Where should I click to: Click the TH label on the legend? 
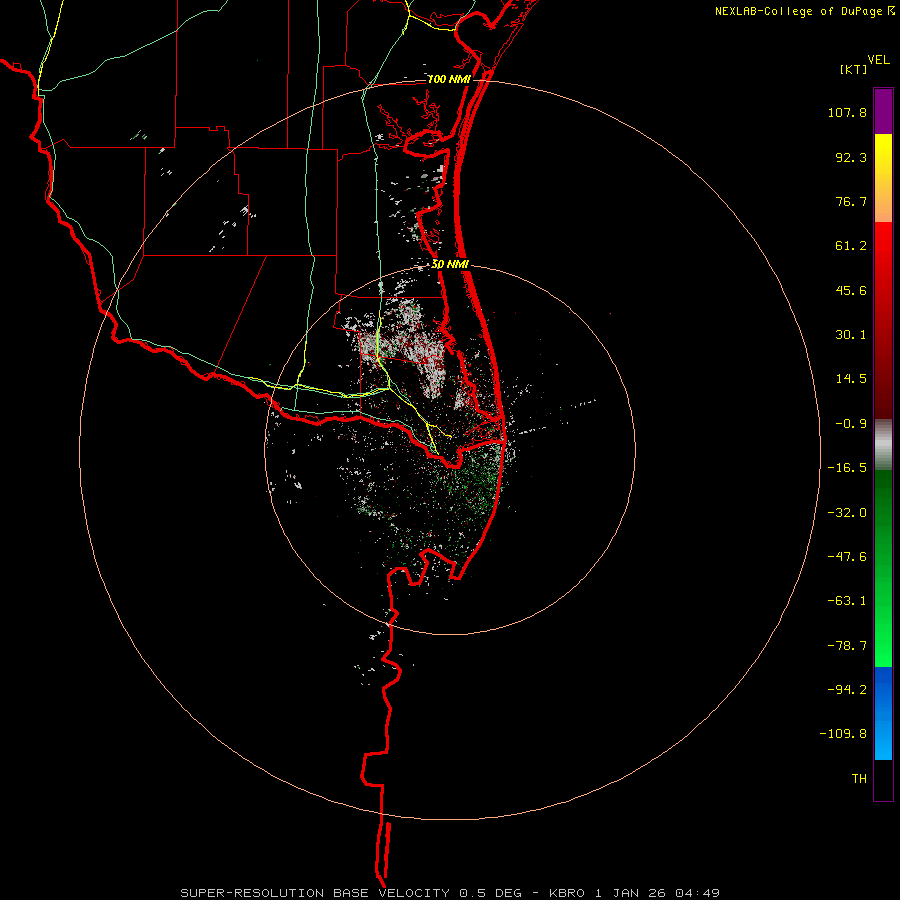pyautogui.click(x=859, y=779)
